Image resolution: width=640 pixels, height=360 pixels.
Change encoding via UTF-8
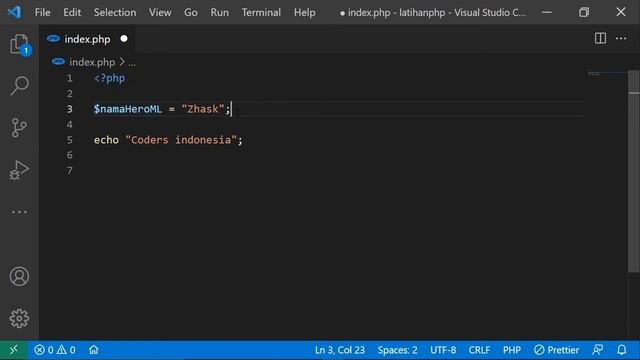443,350
